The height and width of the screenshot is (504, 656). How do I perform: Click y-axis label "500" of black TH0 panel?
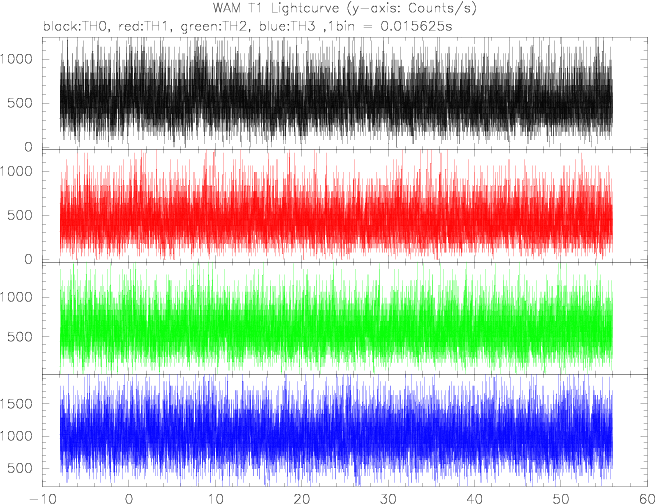(x=20, y=103)
